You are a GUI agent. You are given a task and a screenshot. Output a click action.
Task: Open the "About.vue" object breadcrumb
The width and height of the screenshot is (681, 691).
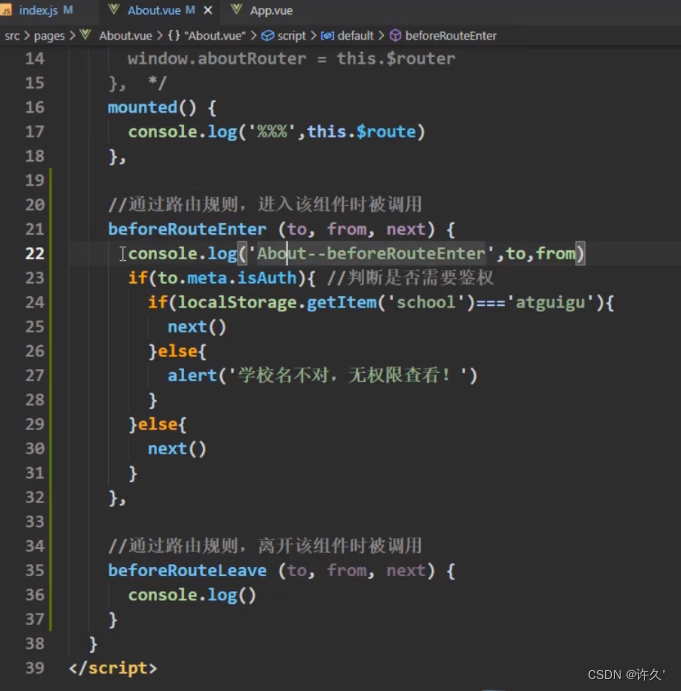point(207,36)
